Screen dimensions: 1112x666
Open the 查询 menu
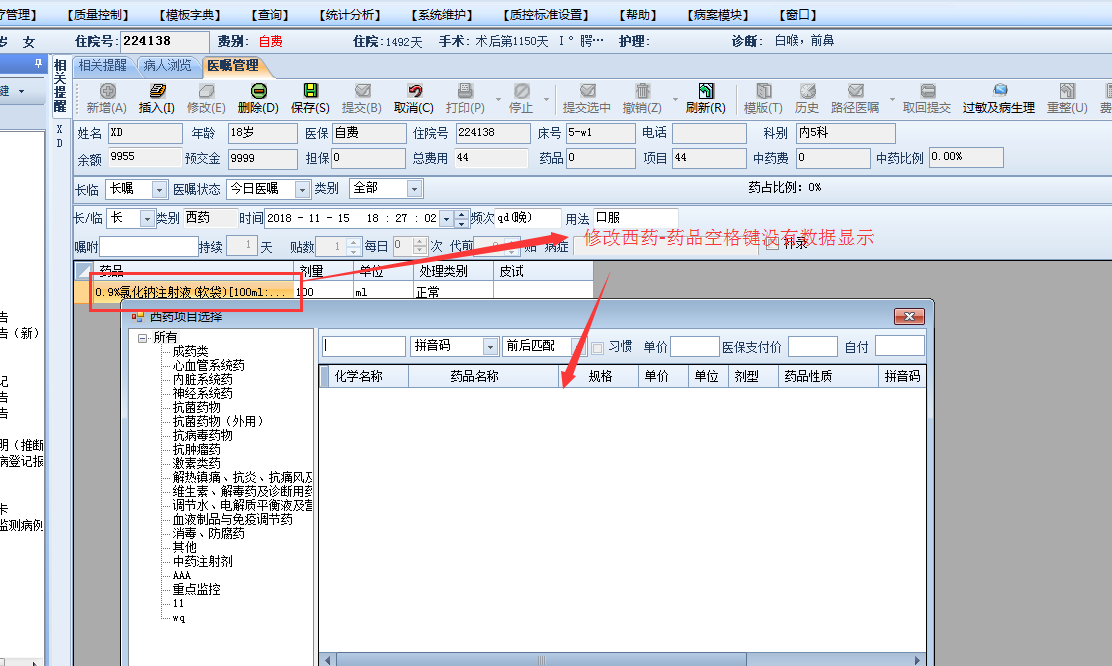pyautogui.click(x=269, y=14)
